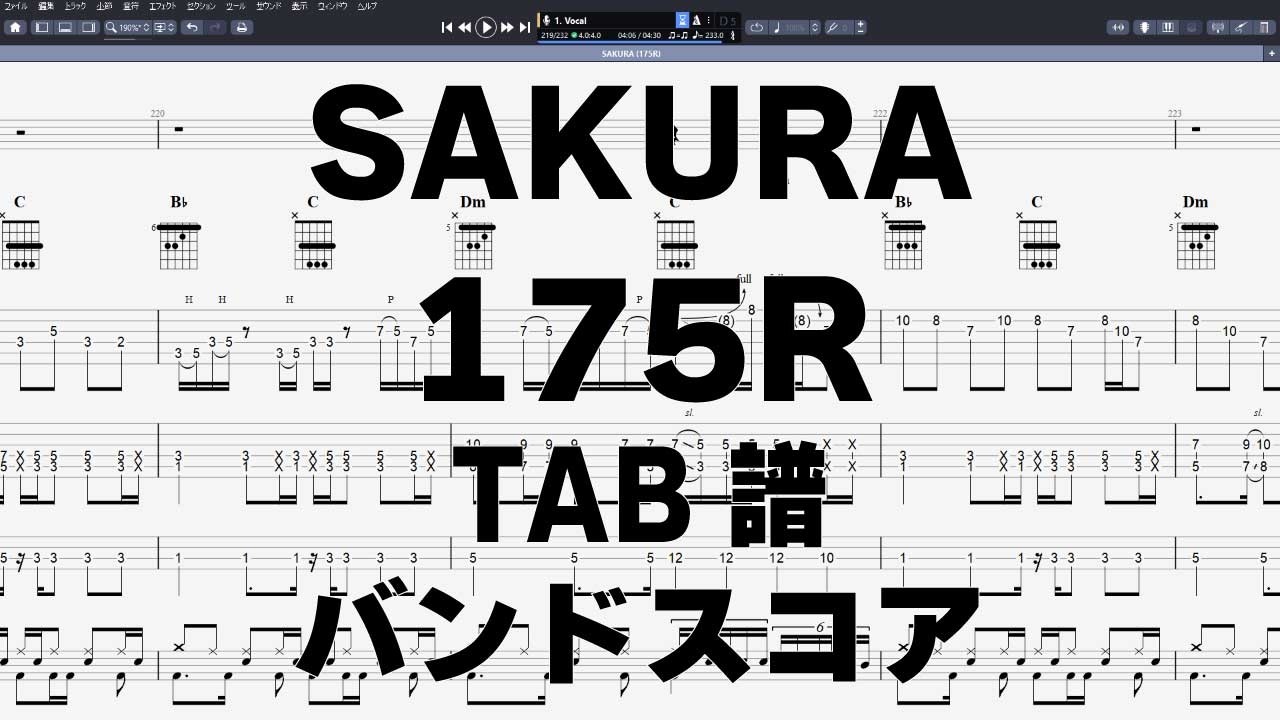Click the 04:06 / 04:30 time display

[x=637, y=35]
